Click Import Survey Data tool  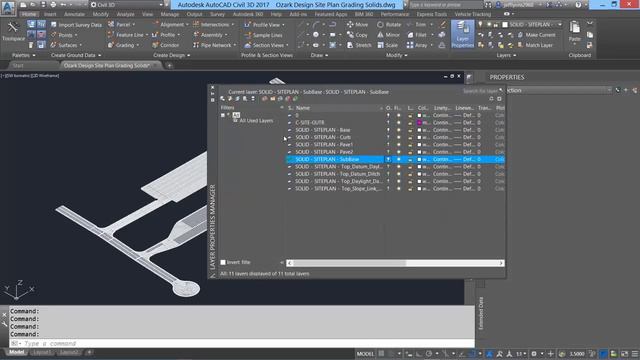pyautogui.click(x=76, y=25)
